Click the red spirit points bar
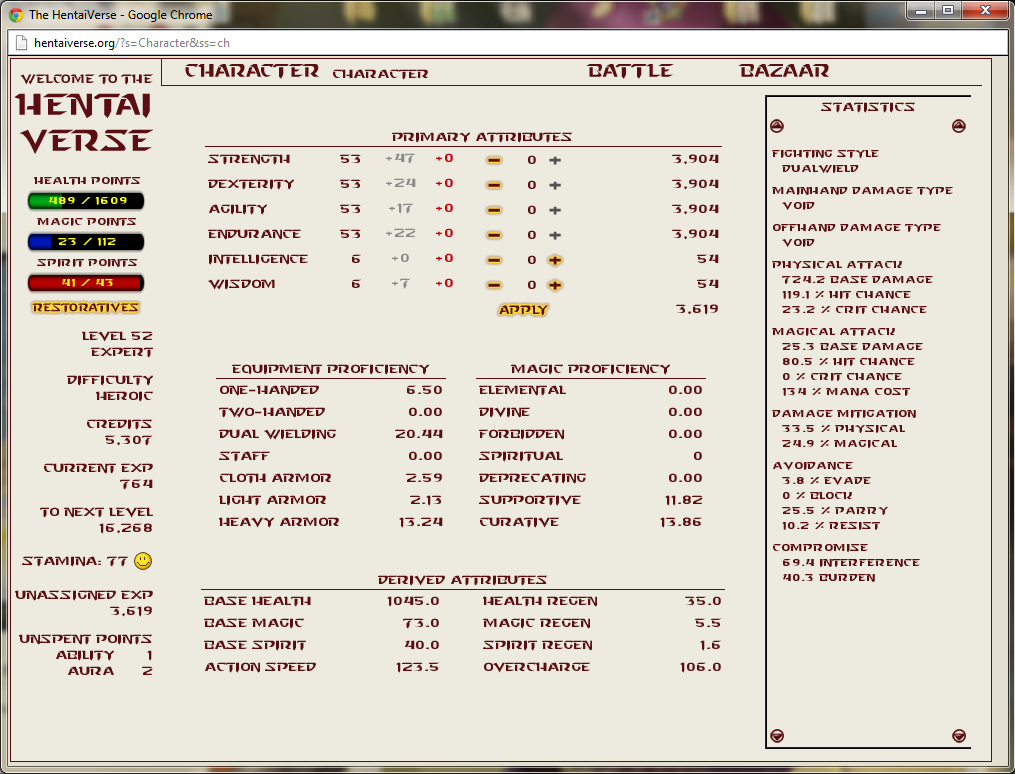The width and height of the screenshot is (1015, 774). pyautogui.click(x=86, y=283)
